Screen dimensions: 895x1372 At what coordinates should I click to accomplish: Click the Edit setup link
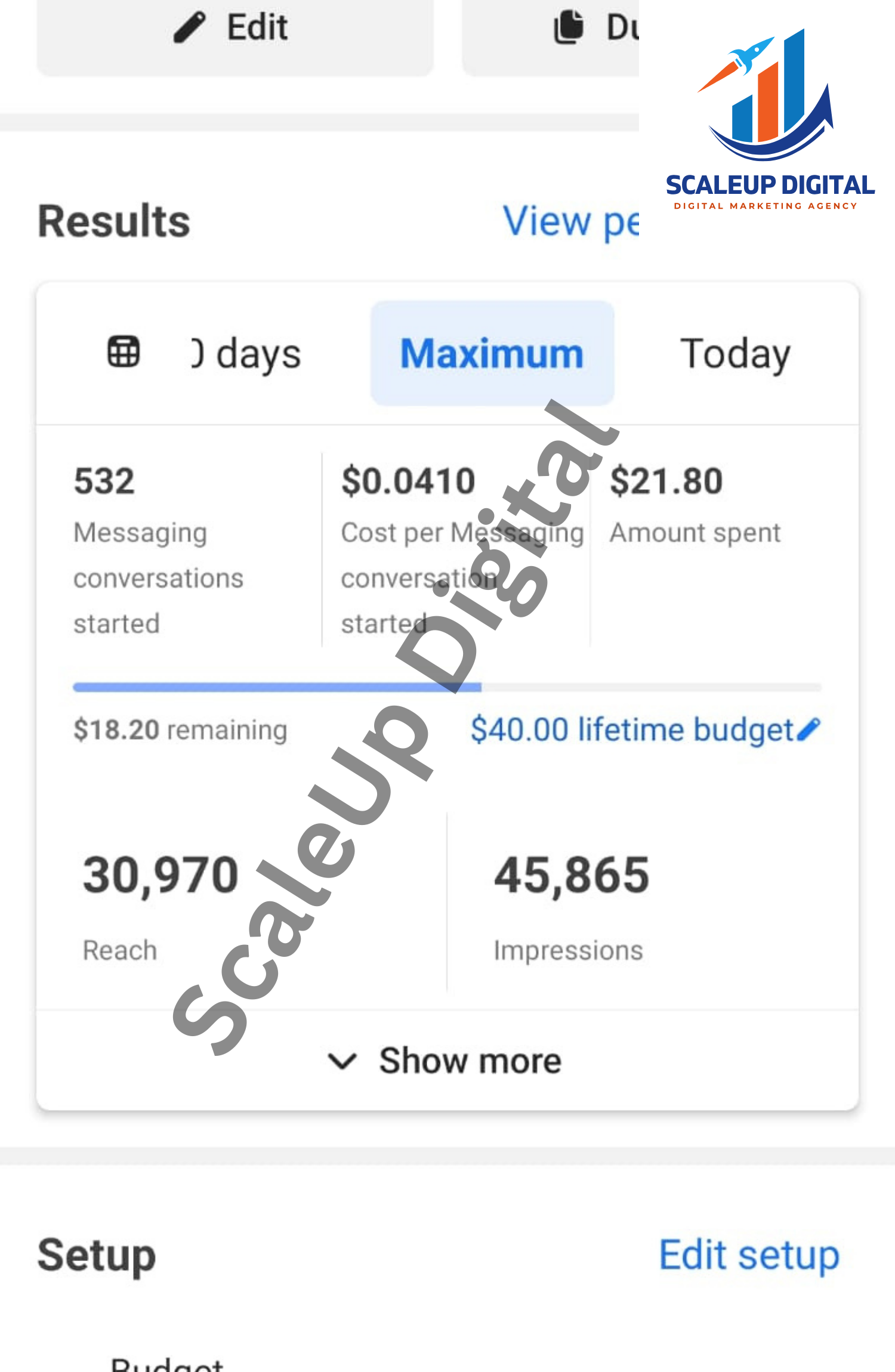(749, 1254)
